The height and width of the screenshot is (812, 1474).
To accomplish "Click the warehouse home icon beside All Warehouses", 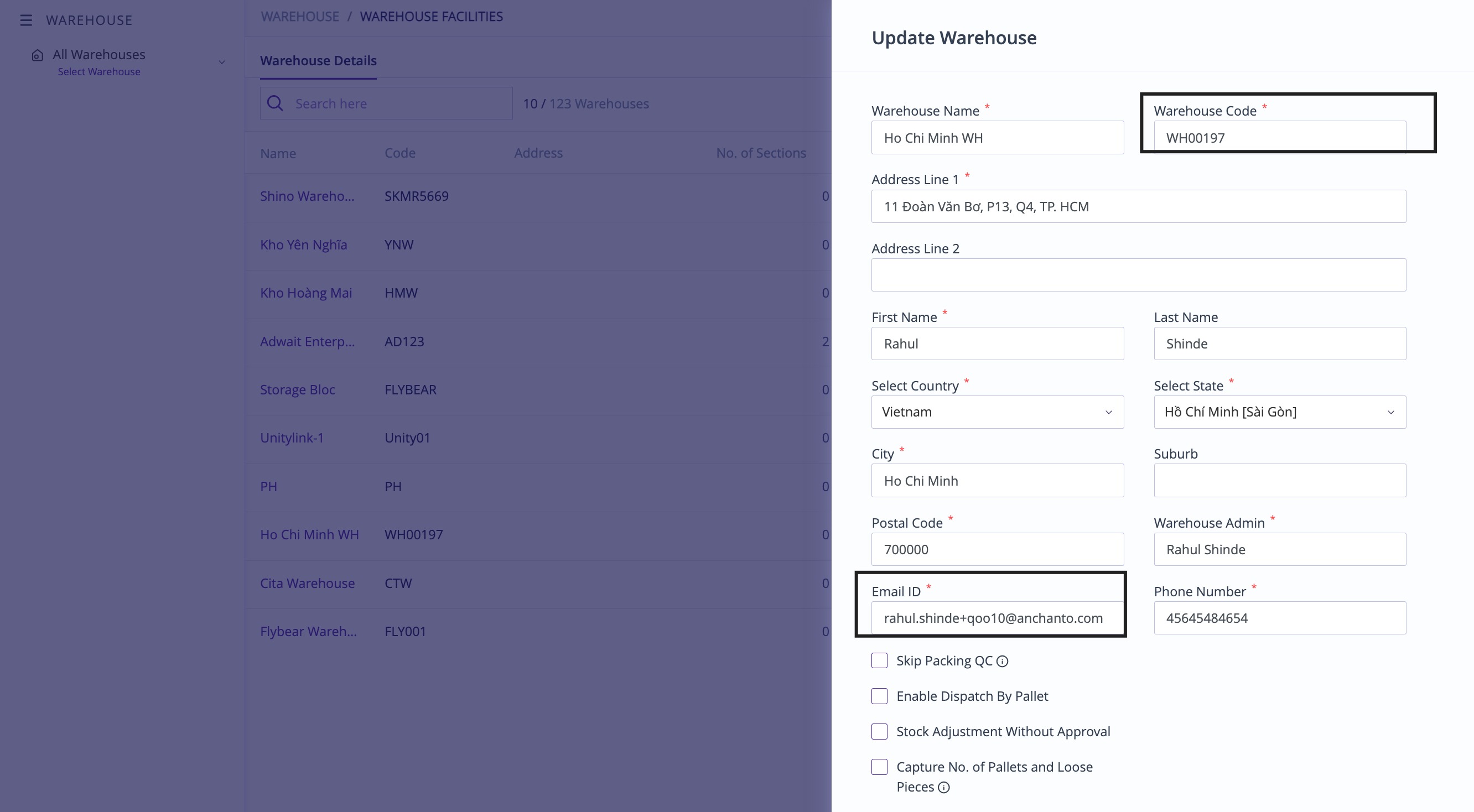I will (37, 55).
